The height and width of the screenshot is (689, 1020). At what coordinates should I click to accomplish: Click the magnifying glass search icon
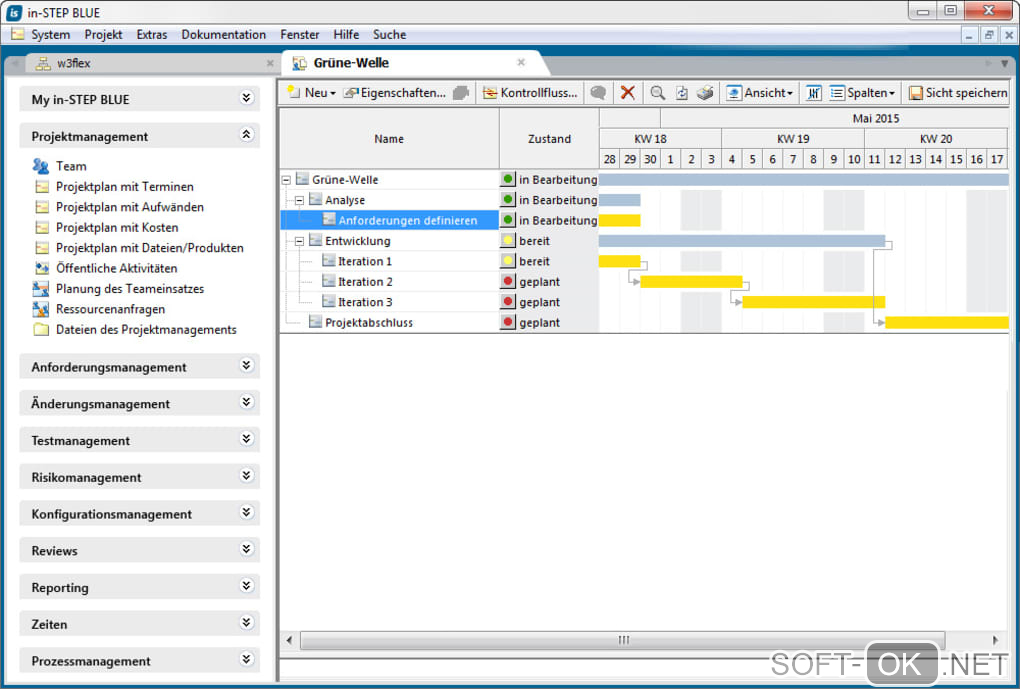pos(658,93)
